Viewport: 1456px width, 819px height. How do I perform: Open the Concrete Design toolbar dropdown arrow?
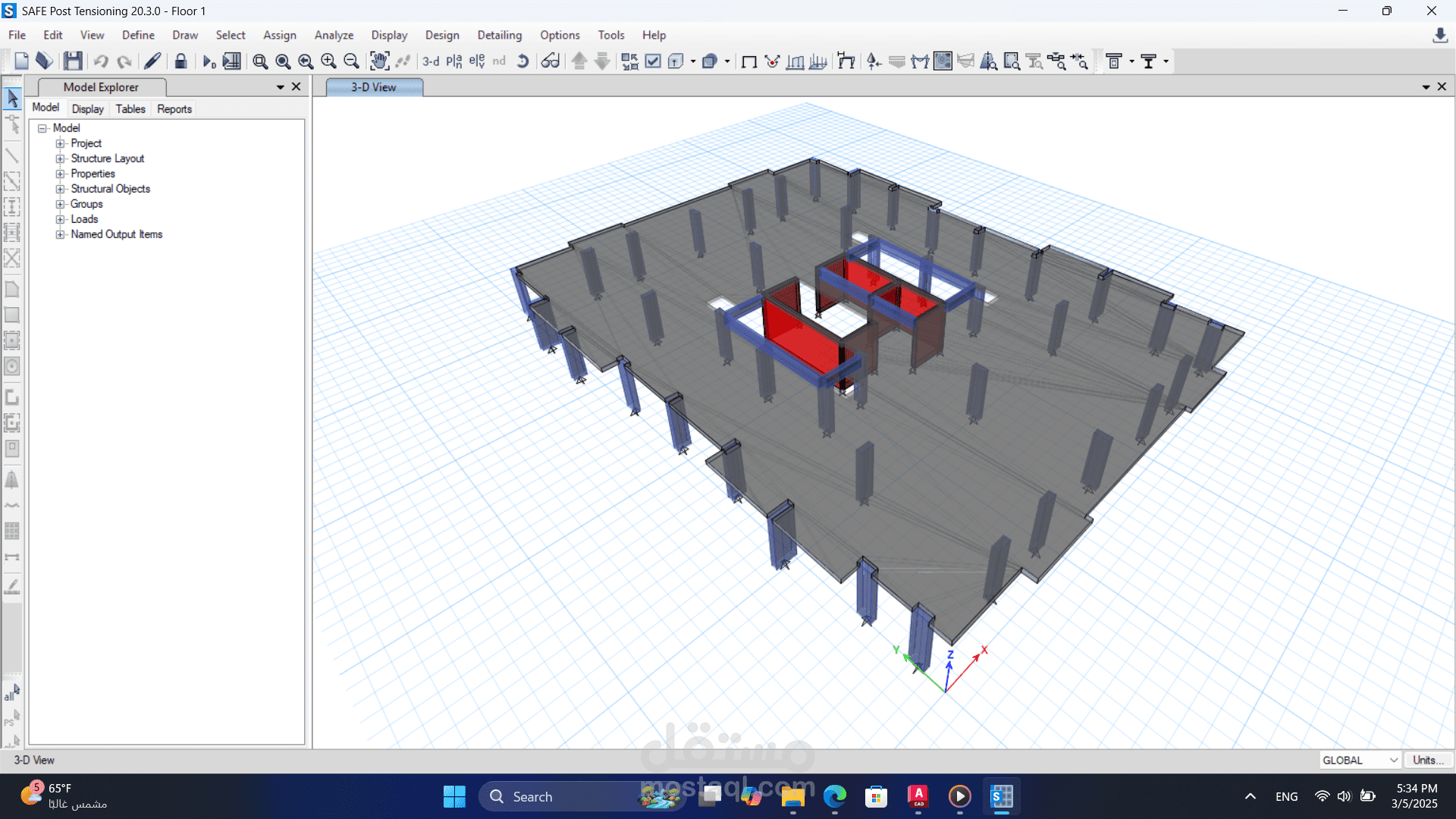click(x=1131, y=61)
